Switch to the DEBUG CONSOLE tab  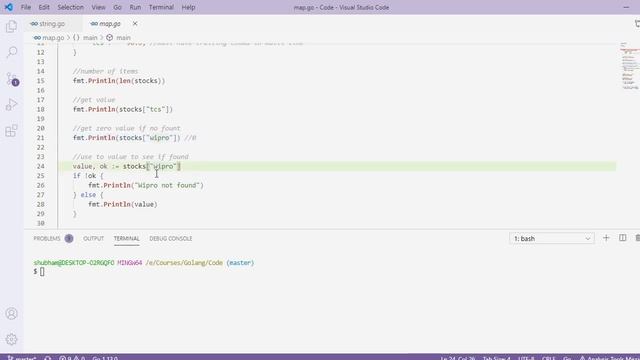coord(171,238)
